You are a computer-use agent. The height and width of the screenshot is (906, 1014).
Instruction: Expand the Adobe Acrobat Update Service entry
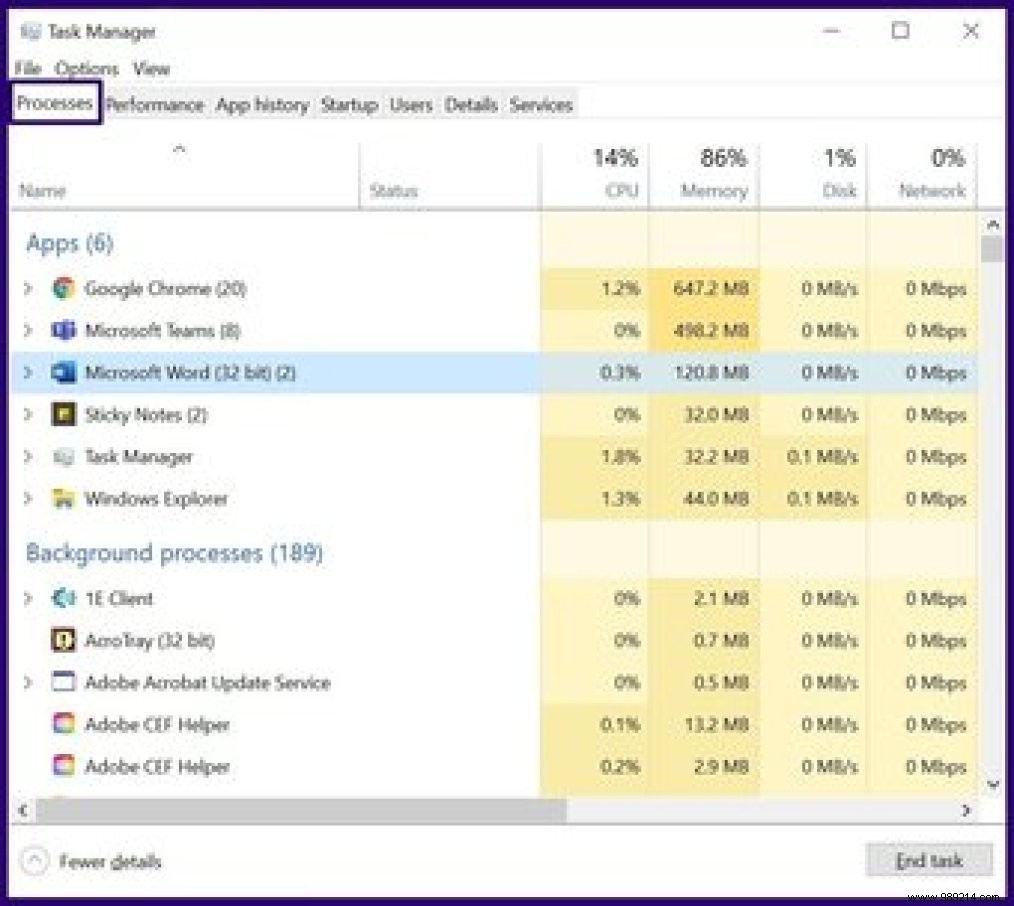27,682
